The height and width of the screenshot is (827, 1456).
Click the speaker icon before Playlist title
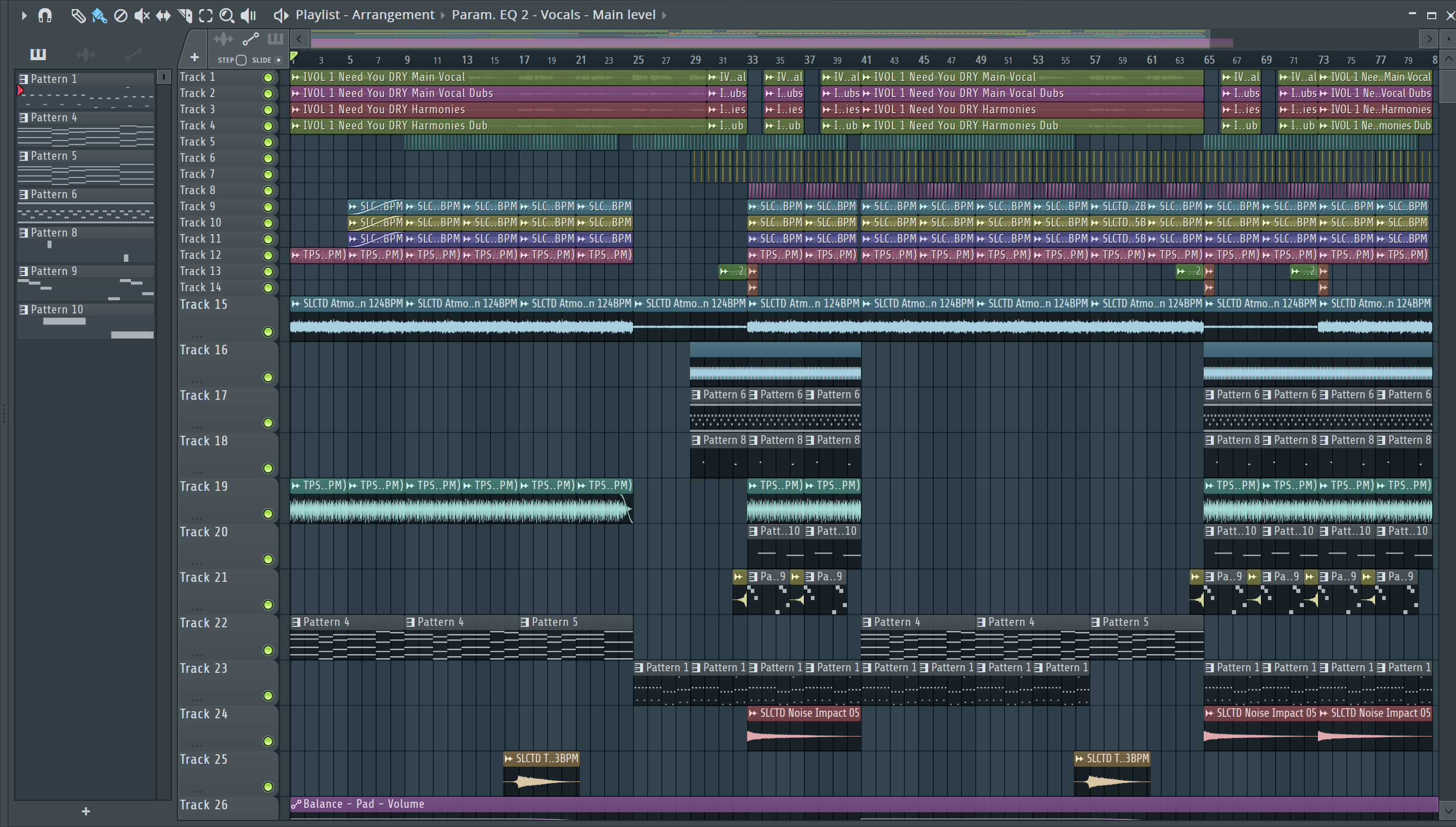[281, 15]
